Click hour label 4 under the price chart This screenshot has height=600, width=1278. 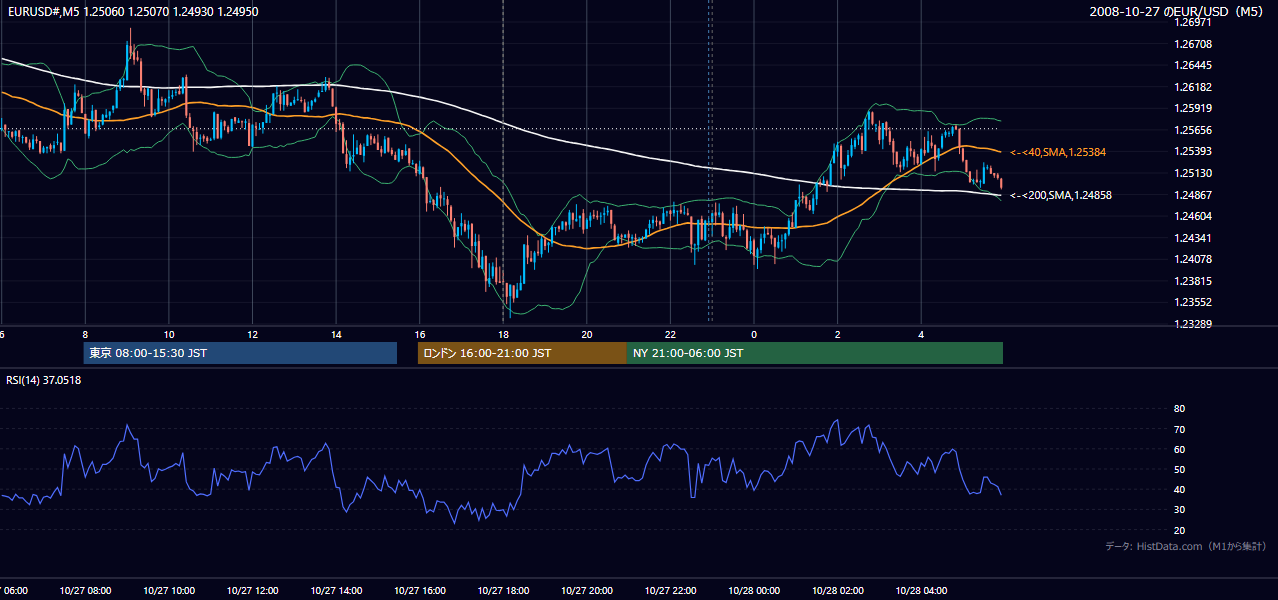[x=921, y=334]
